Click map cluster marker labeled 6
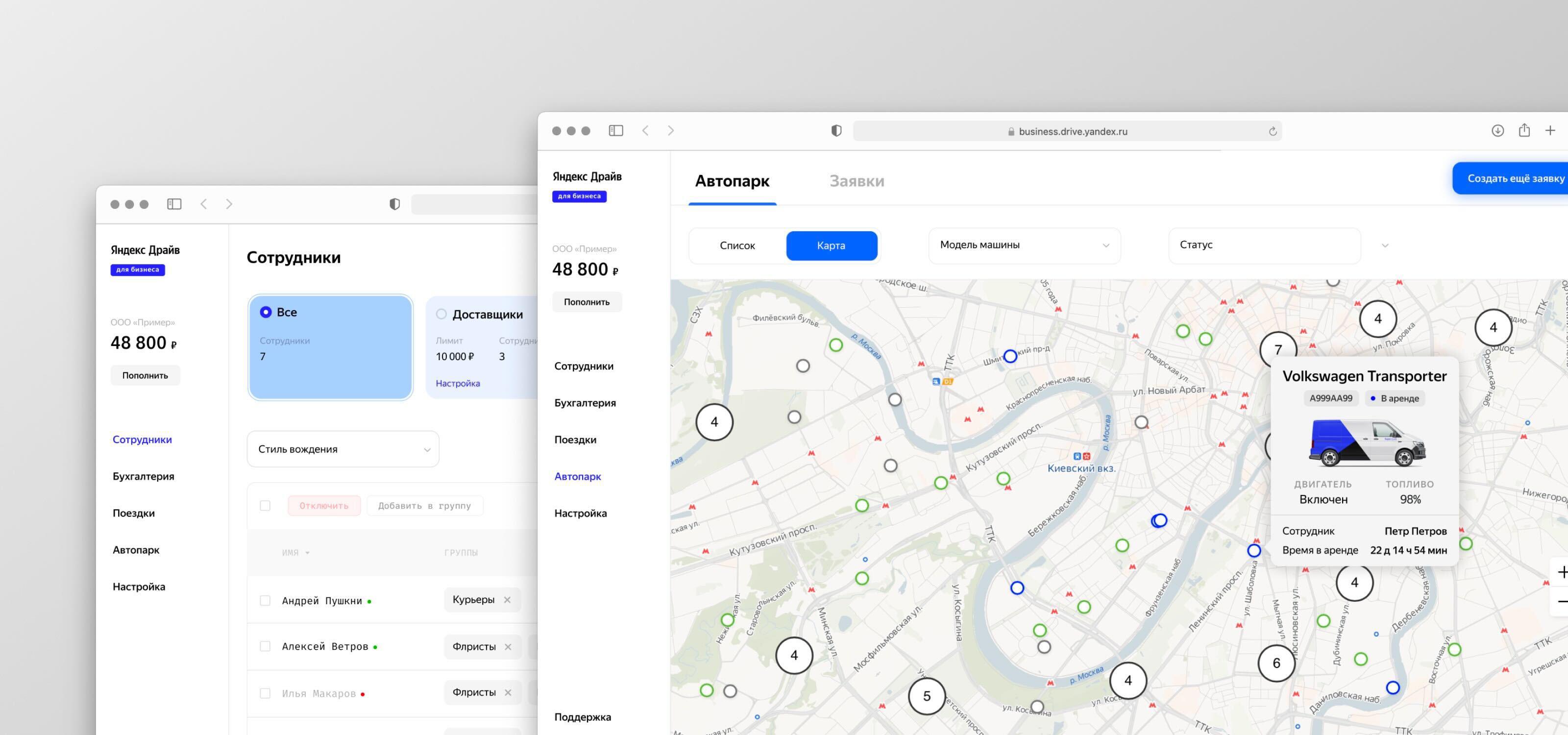 coord(1276,663)
